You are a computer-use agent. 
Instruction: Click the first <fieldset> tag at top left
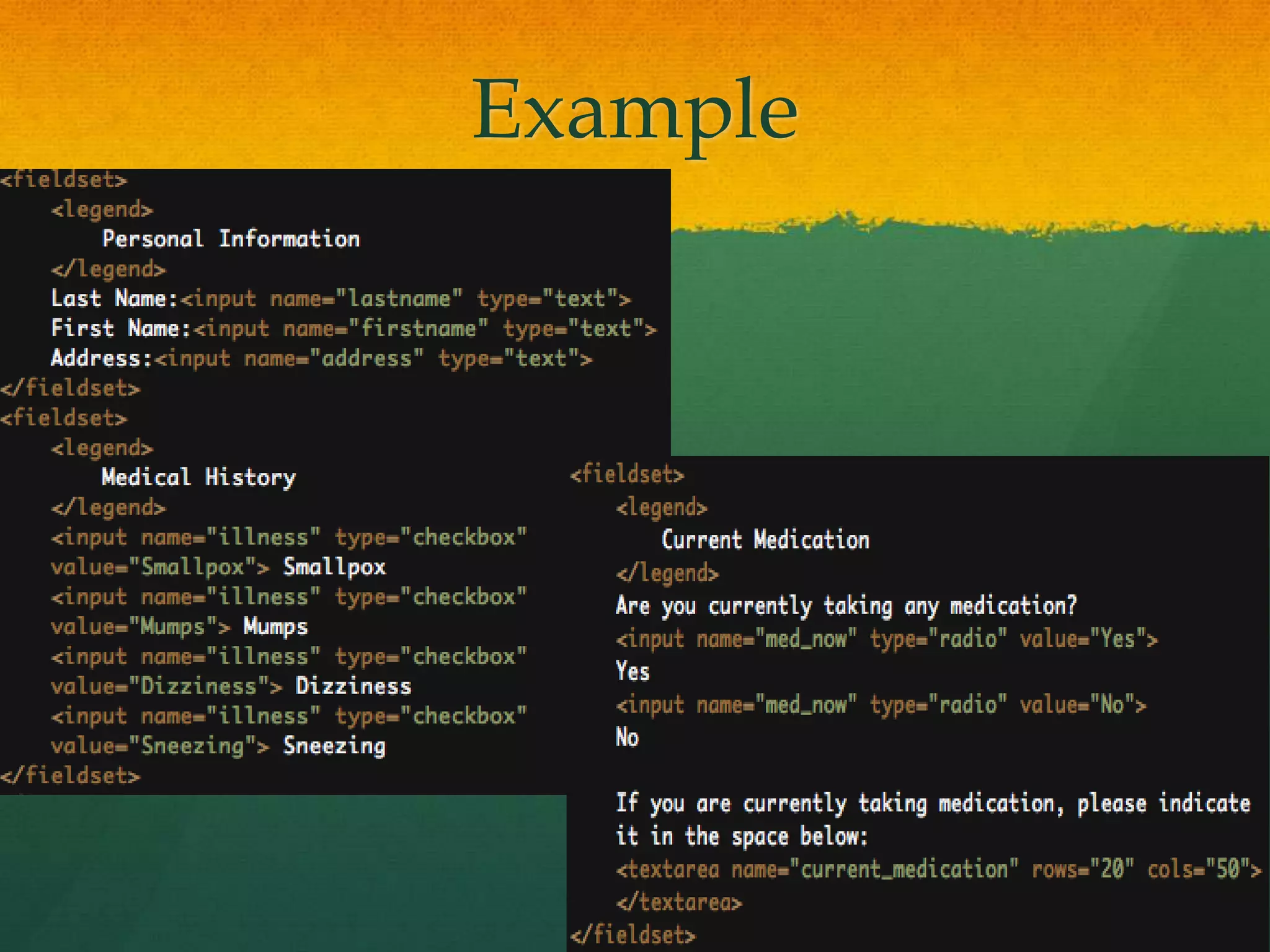(64, 179)
